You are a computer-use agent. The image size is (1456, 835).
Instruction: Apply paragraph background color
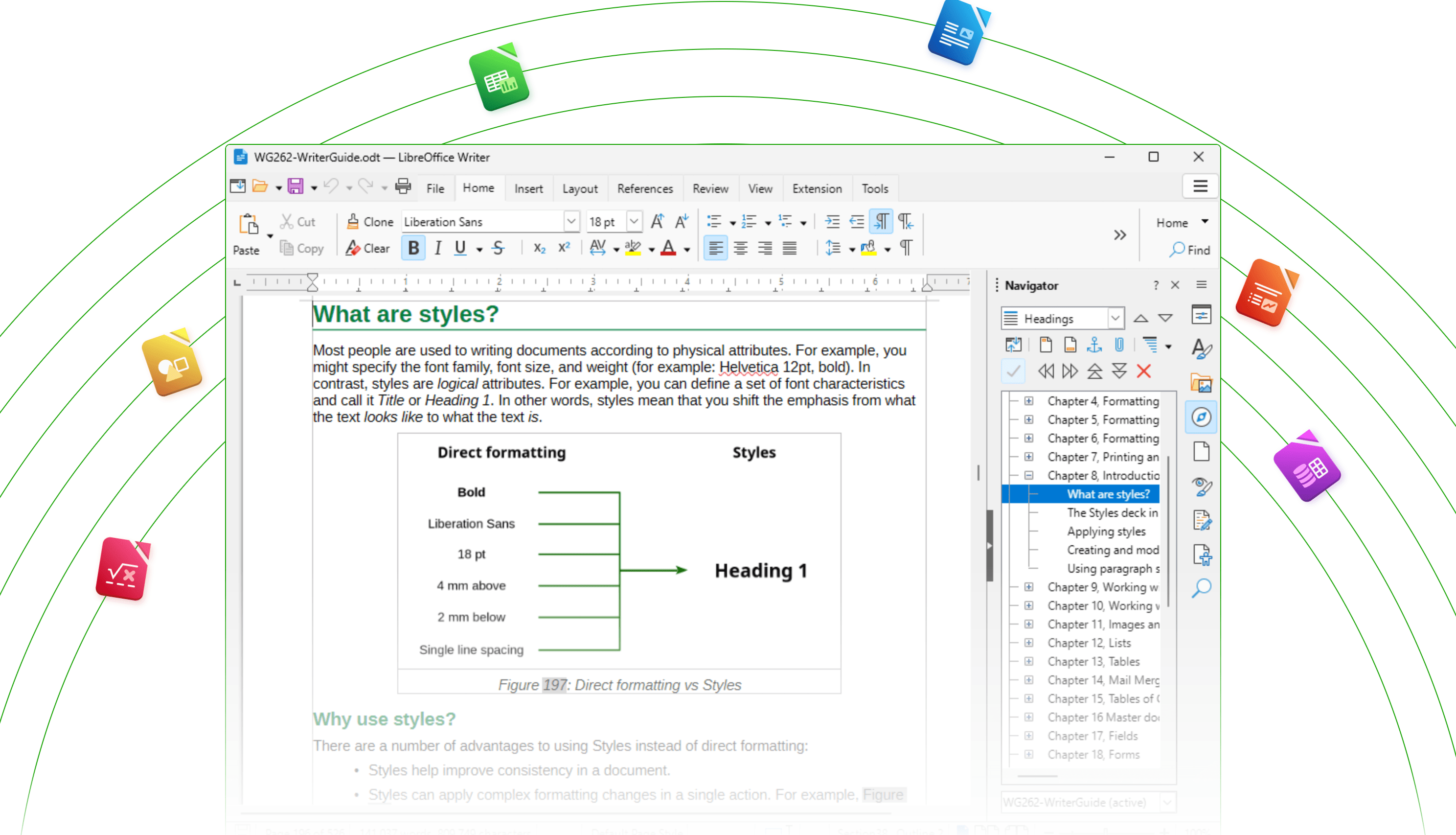tap(868, 248)
